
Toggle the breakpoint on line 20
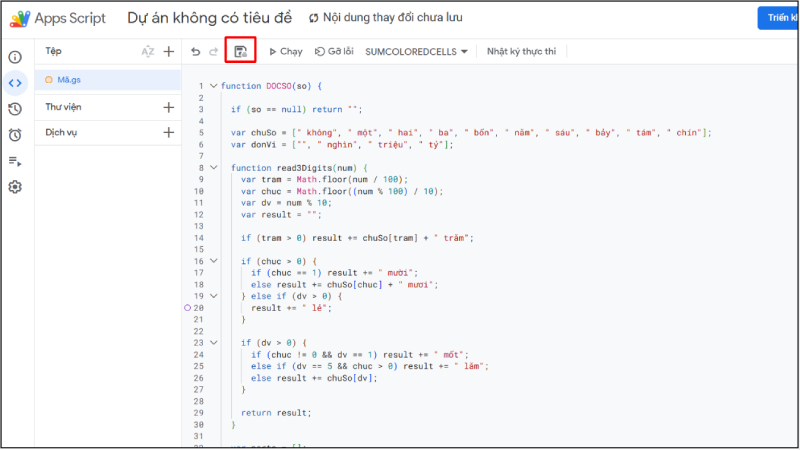pos(187,308)
